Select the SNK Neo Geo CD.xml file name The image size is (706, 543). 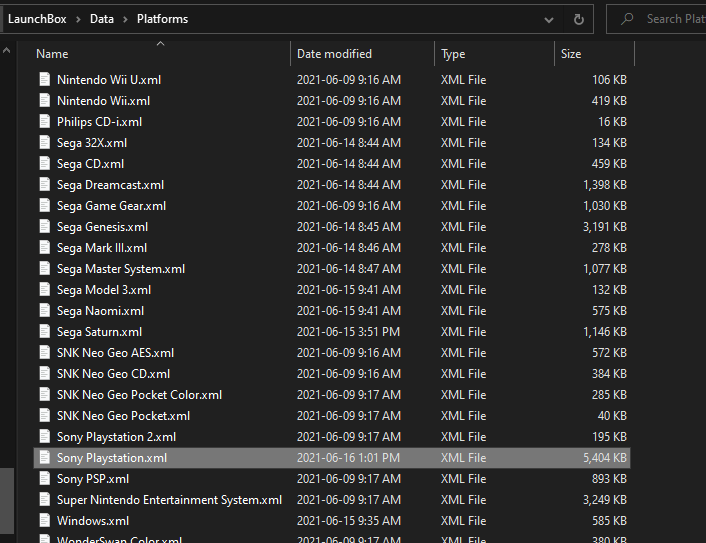pos(113,374)
